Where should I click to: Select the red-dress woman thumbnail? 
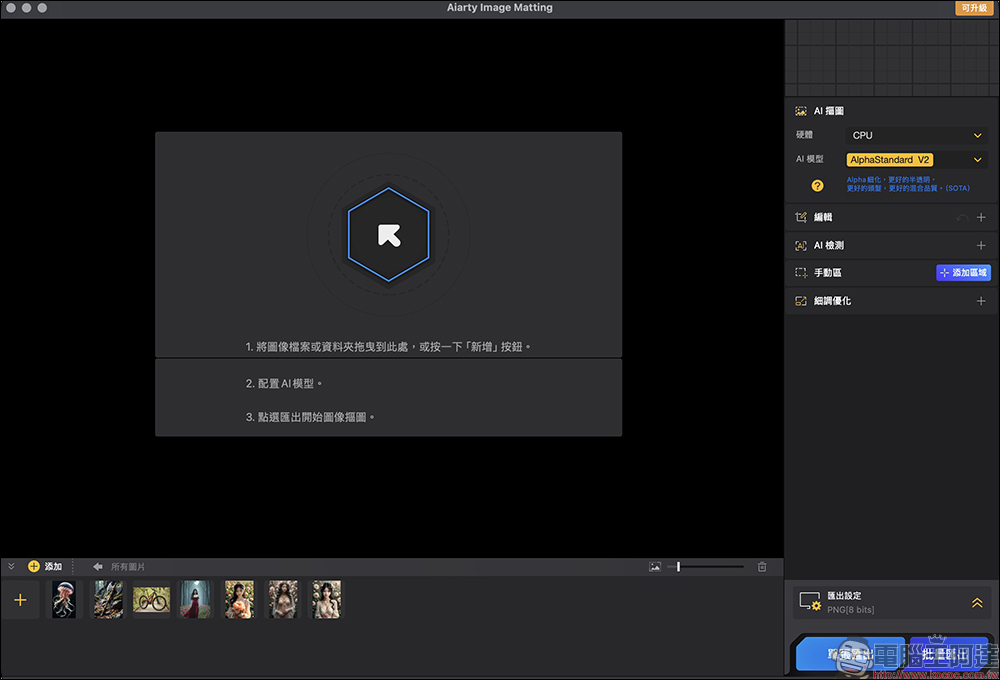195,599
